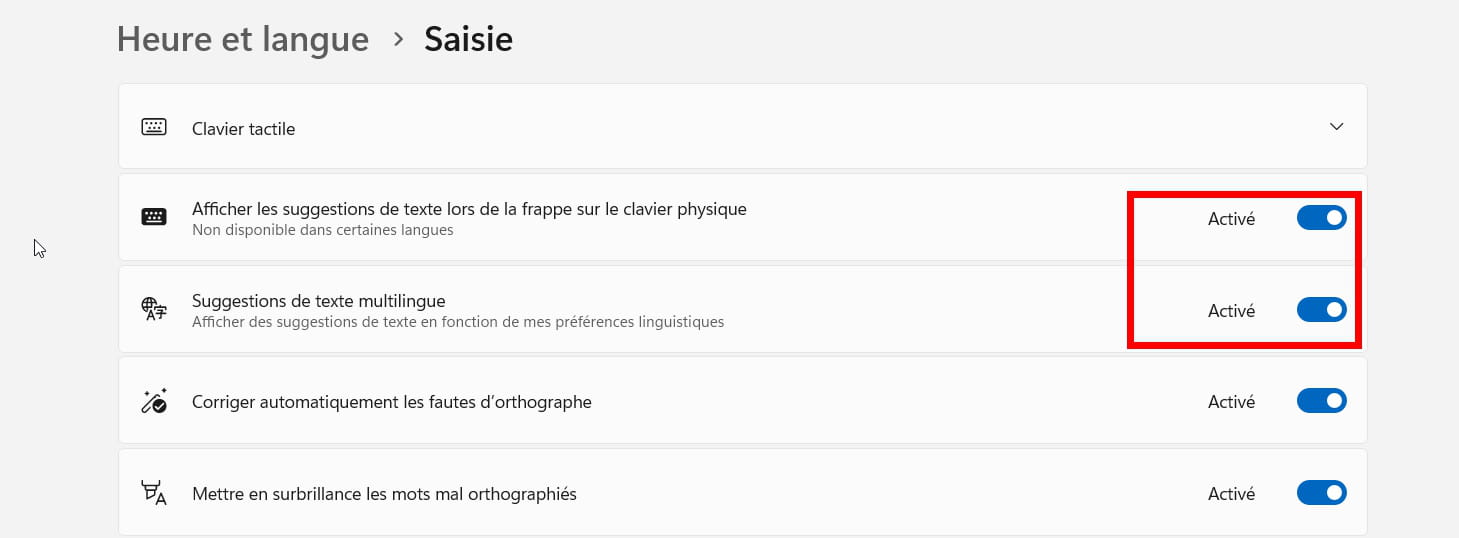Click "Non disponible dans certaines langues" subtitle
The width and height of the screenshot is (1459, 538).
click(x=322, y=230)
